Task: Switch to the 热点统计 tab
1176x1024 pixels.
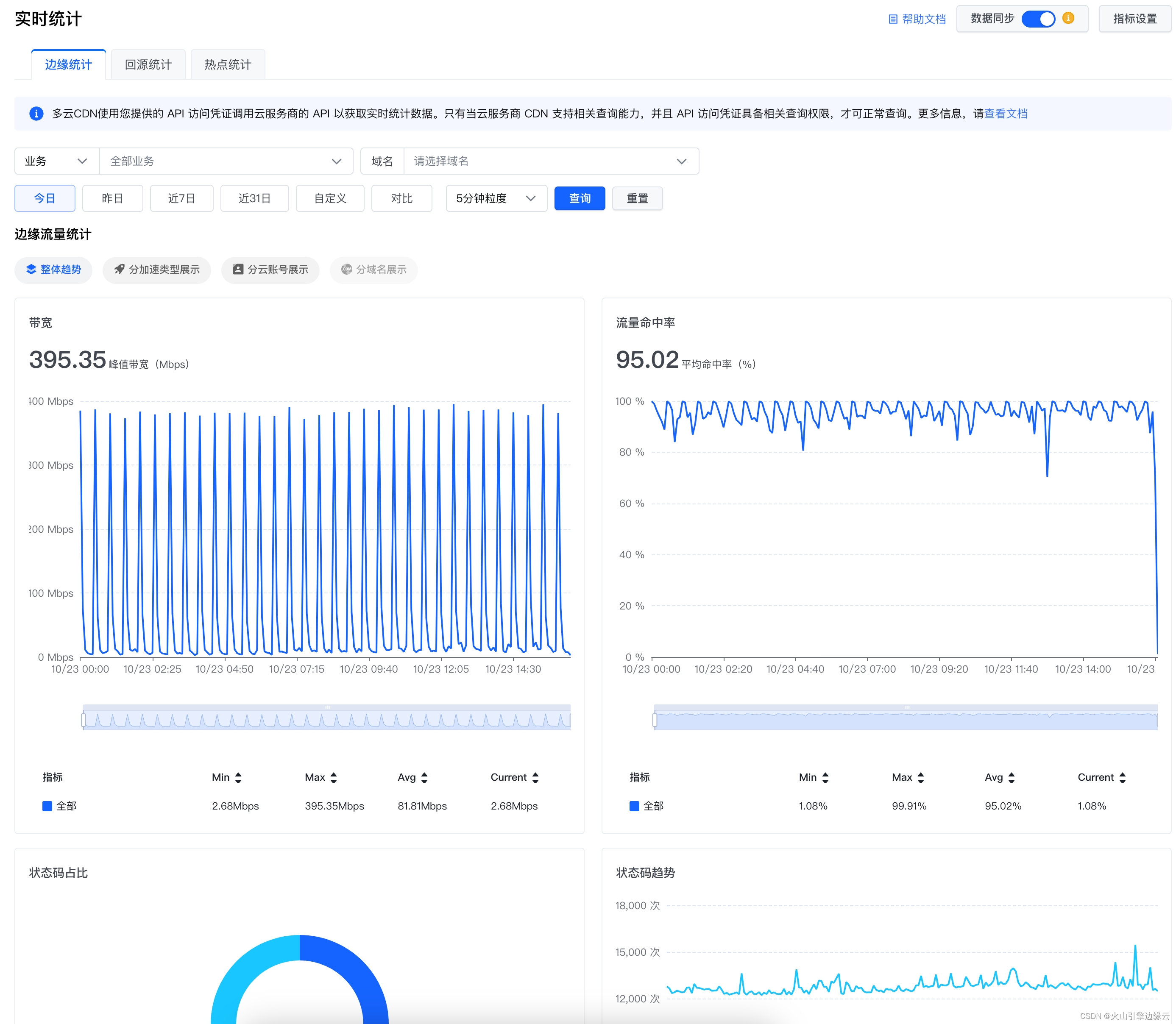Action: point(227,64)
